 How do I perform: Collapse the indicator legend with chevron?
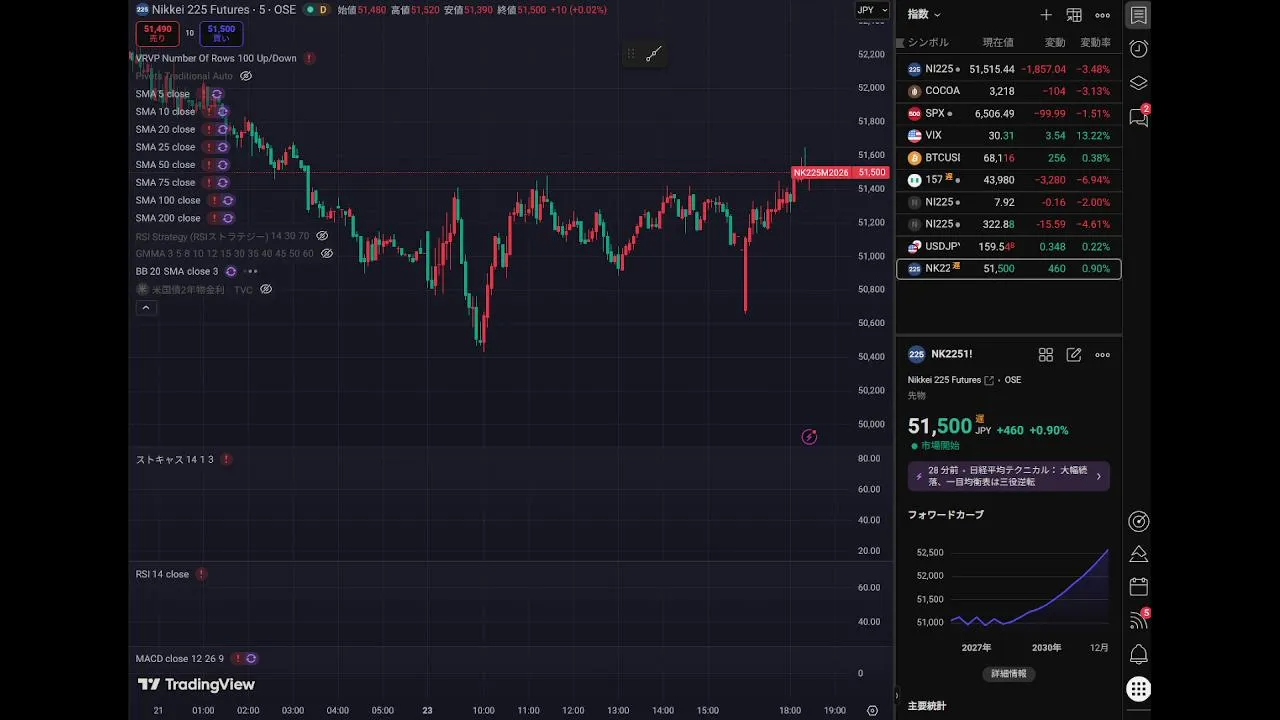coord(146,308)
